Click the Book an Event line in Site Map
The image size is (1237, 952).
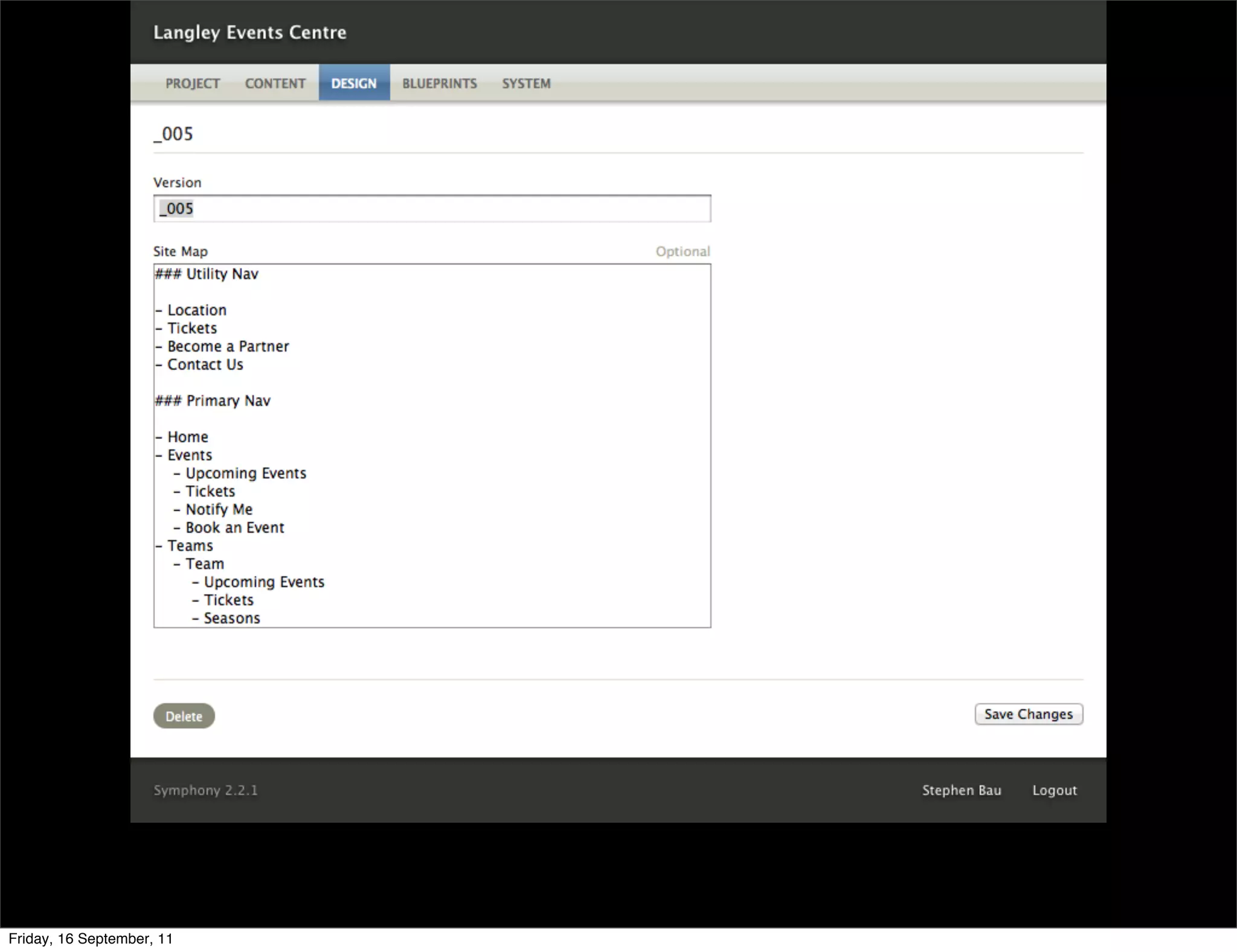(x=234, y=528)
